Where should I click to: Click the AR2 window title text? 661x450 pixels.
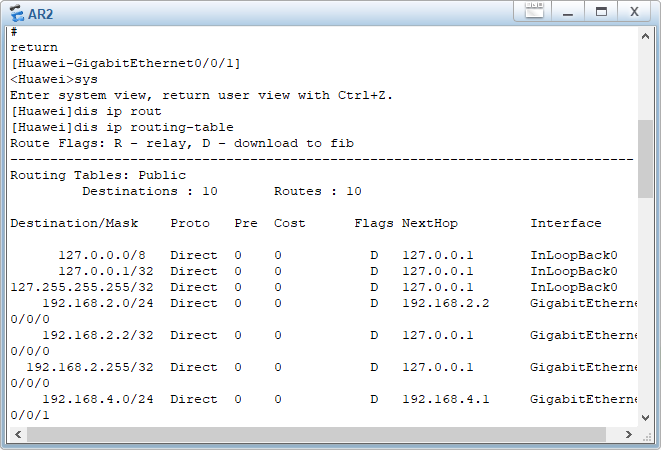[41, 13]
